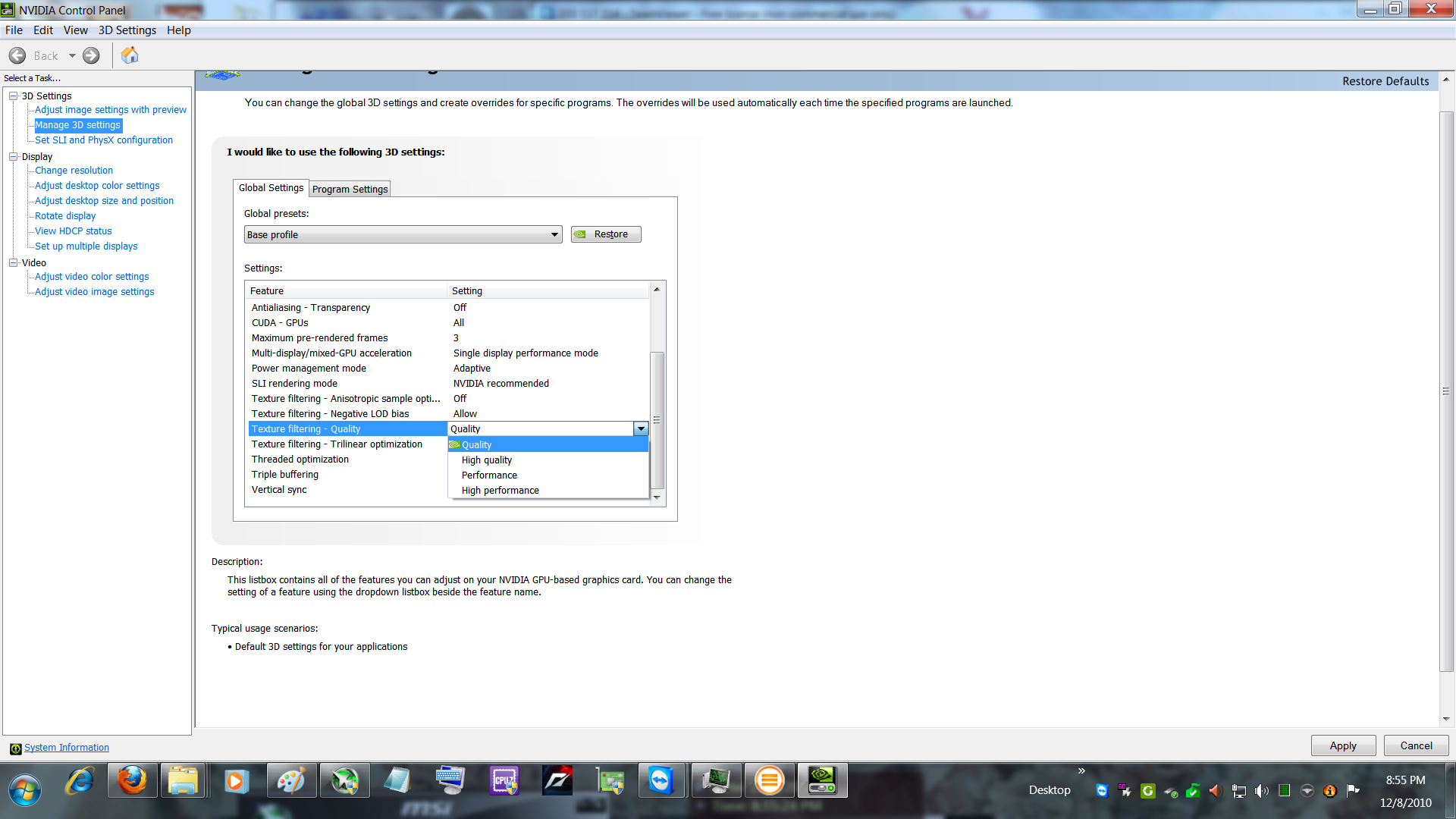Click the settings list scroll-down arrow
The image size is (1456, 819).
[657, 497]
